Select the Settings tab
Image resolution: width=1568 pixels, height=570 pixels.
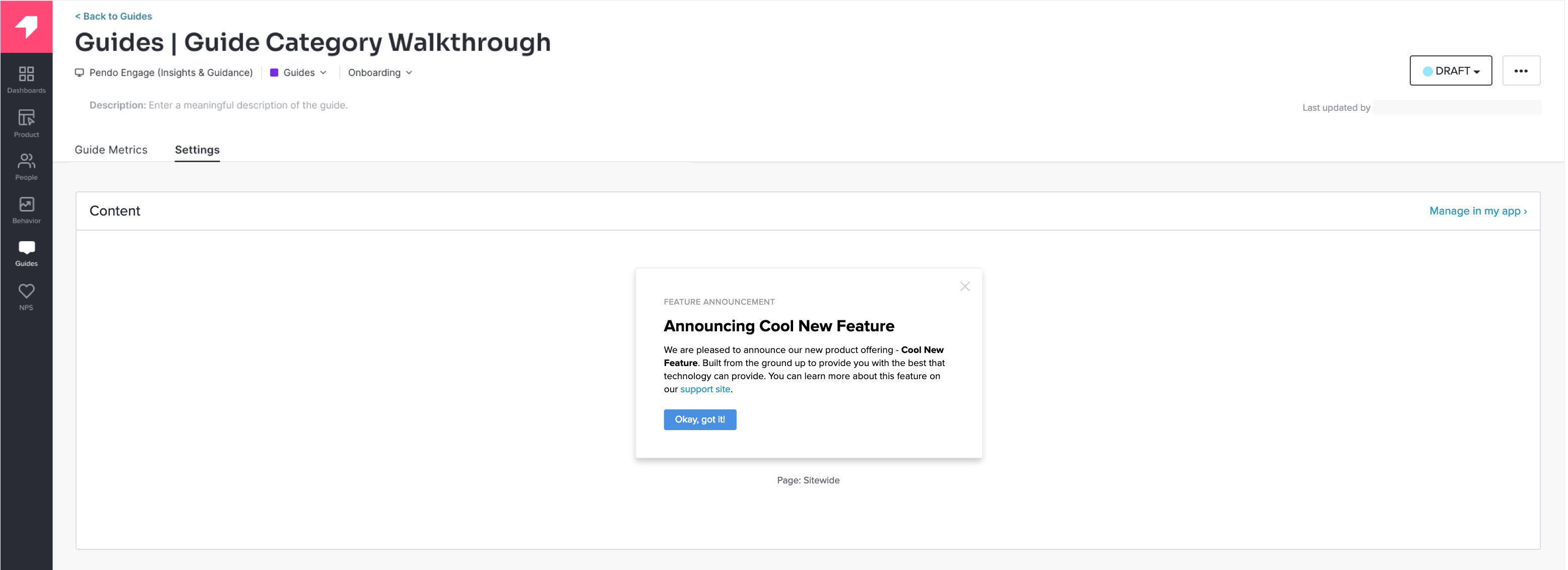click(x=197, y=150)
